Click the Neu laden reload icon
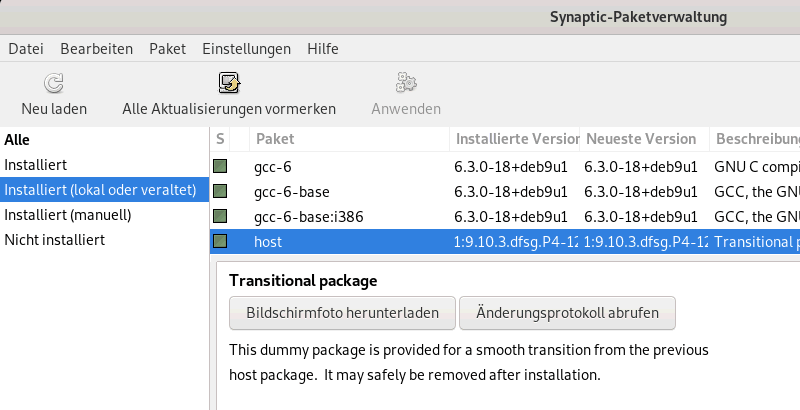The width and height of the screenshot is (800, 410). click(x=54, y=82)
